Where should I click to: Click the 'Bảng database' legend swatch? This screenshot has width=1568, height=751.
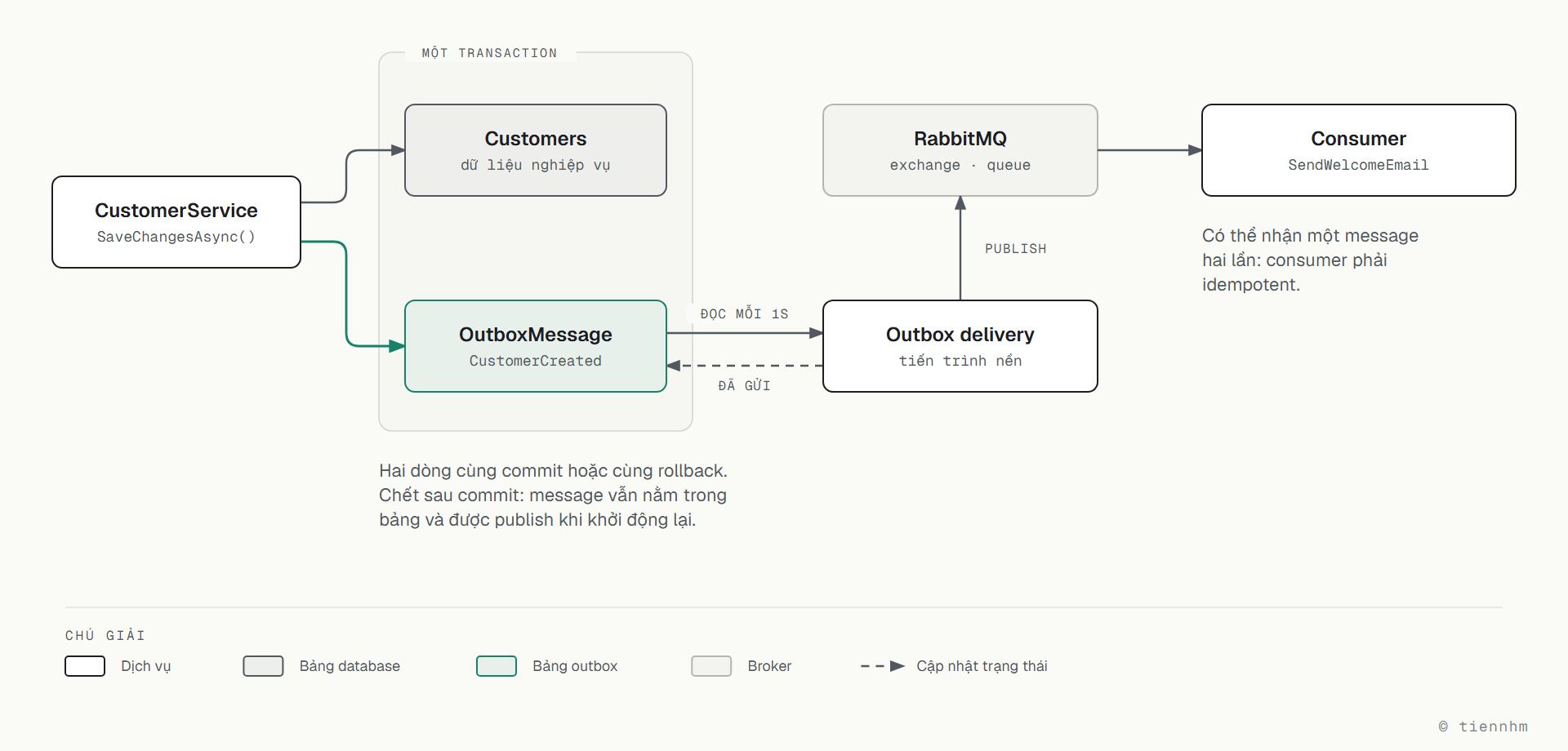(263, 666)
